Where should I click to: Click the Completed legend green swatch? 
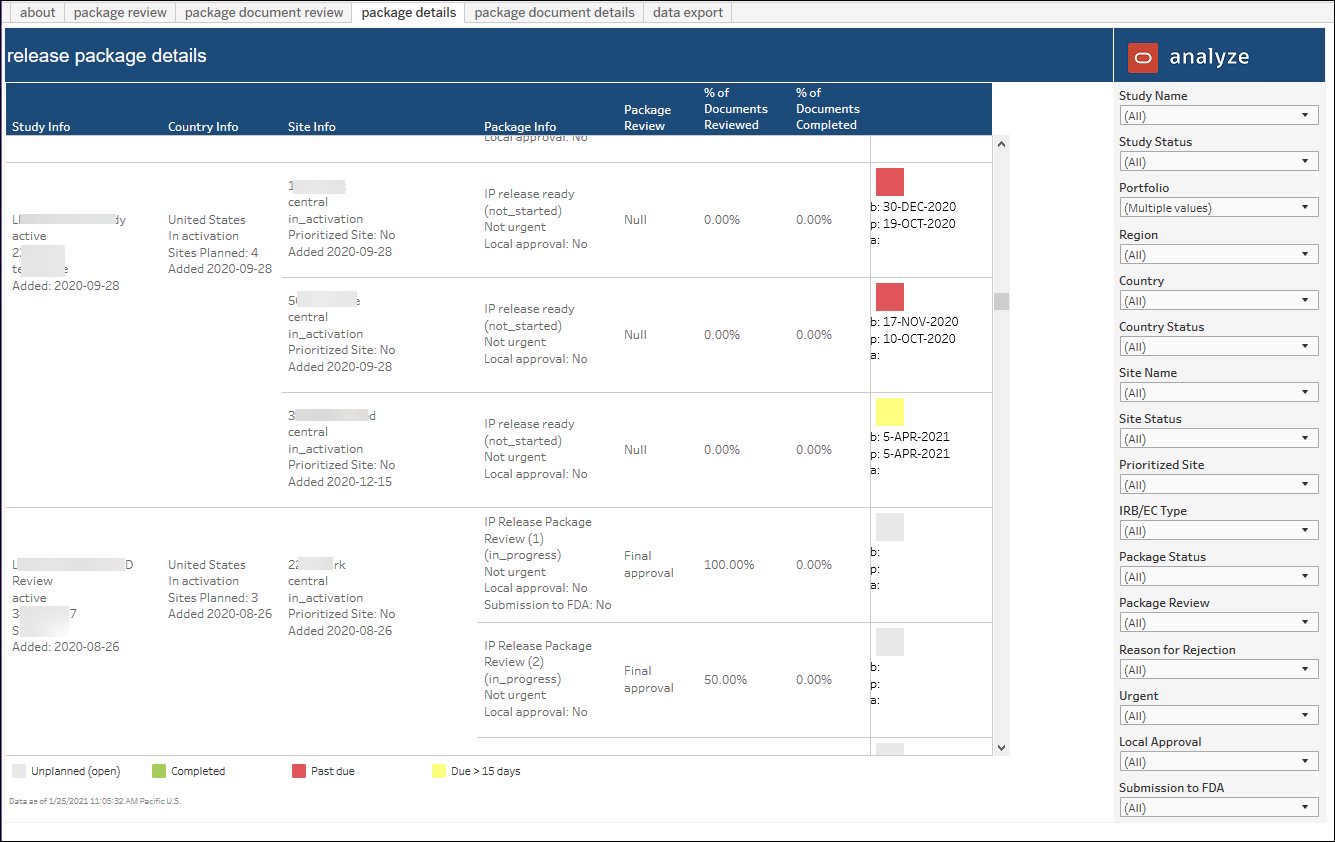(158, 771)
